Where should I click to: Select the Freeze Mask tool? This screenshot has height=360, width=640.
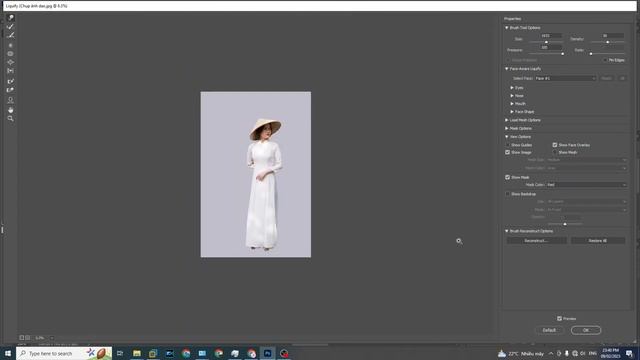pyautogui.click(x=11, y=81)
